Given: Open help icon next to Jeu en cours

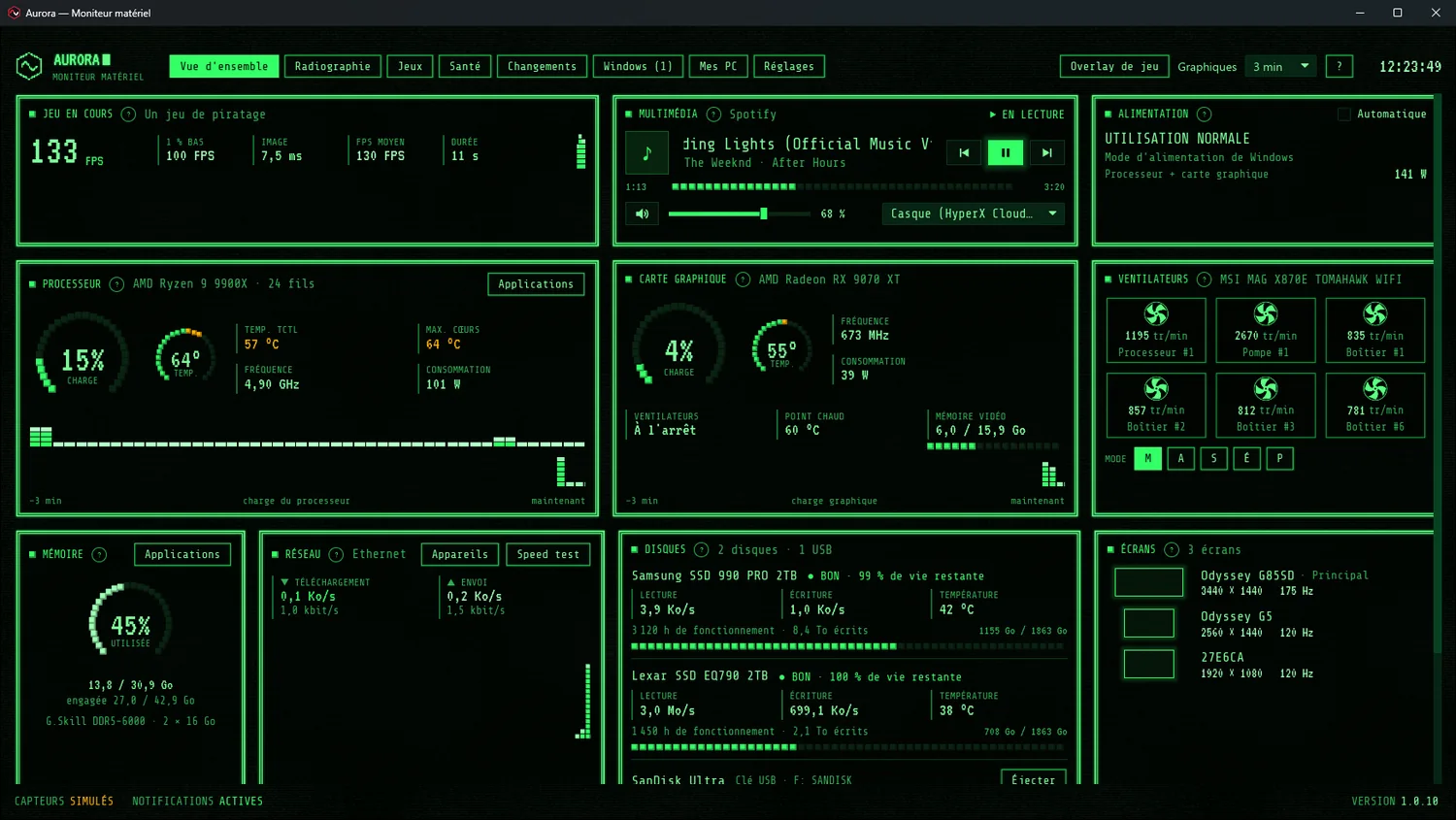Looking at the screenshot, I should [x=128, y=115].
